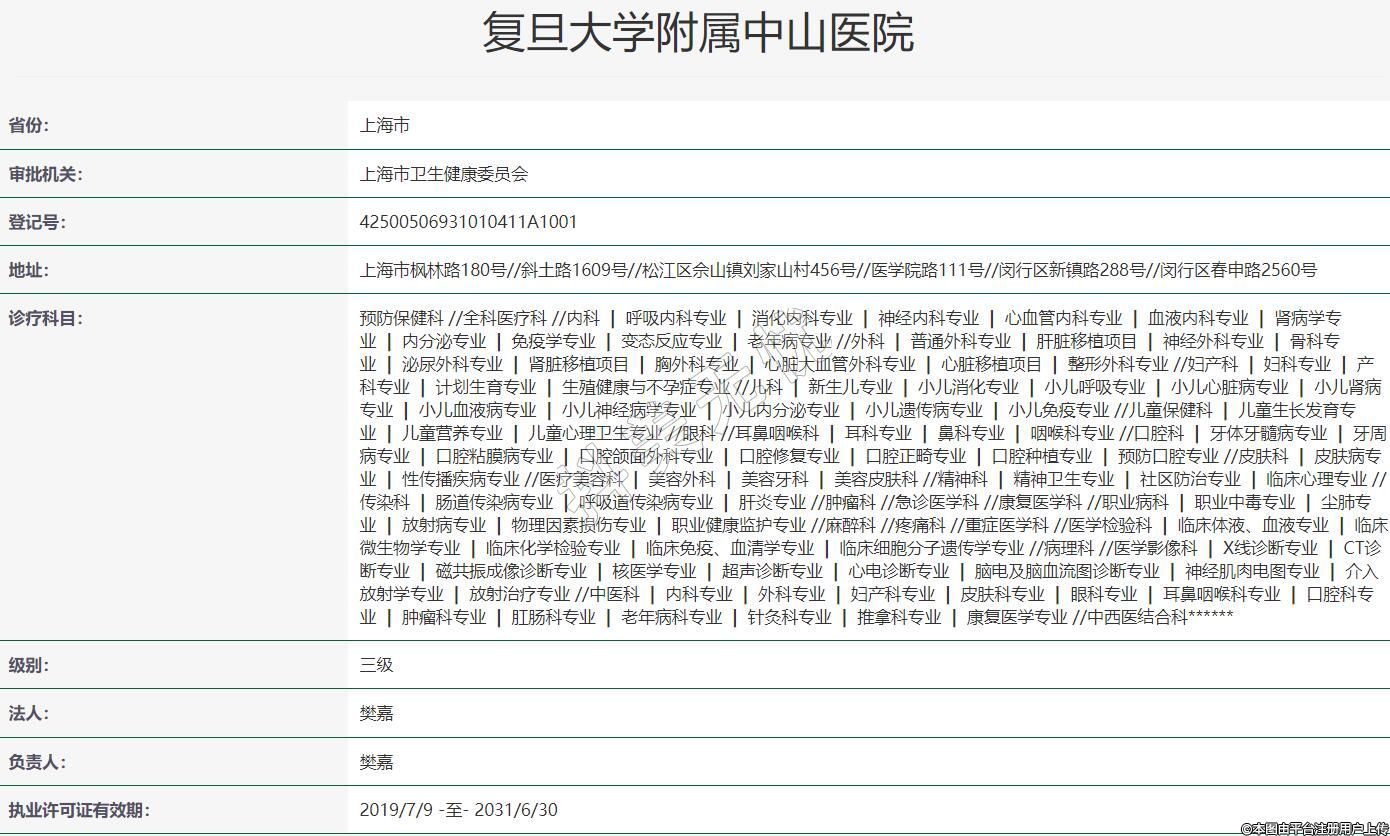Select the 法人 row label
Viewport: 1390px width, 836px height.
pos(29,713)
